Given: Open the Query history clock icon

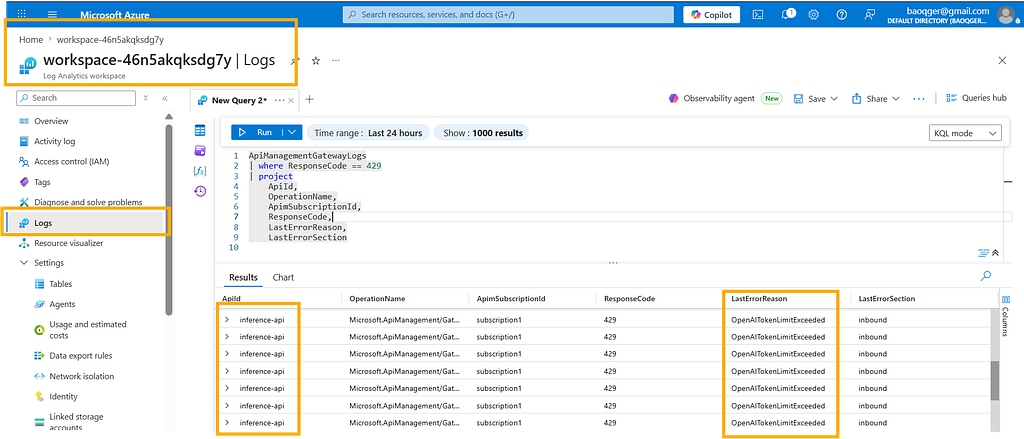Looking at the screenshot, I should click(x=200, y=191).
